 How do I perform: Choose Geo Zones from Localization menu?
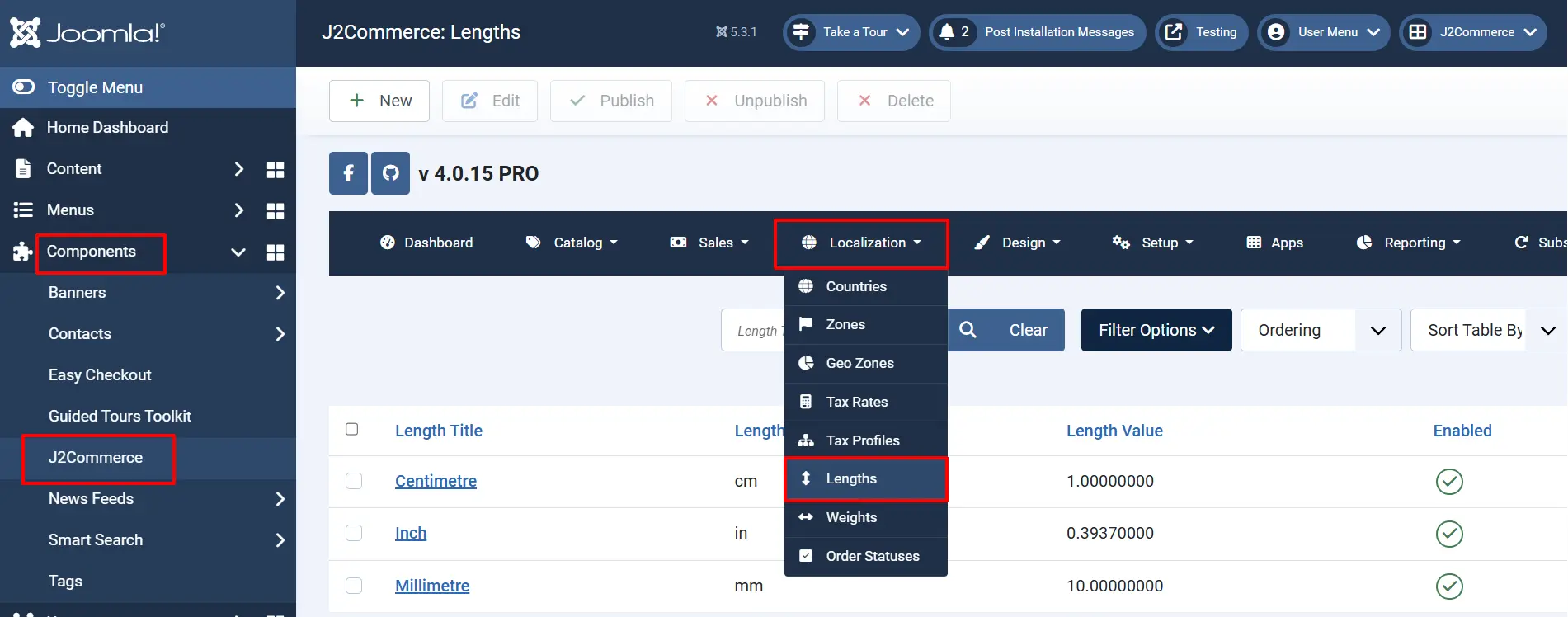[x=866, y=363]
